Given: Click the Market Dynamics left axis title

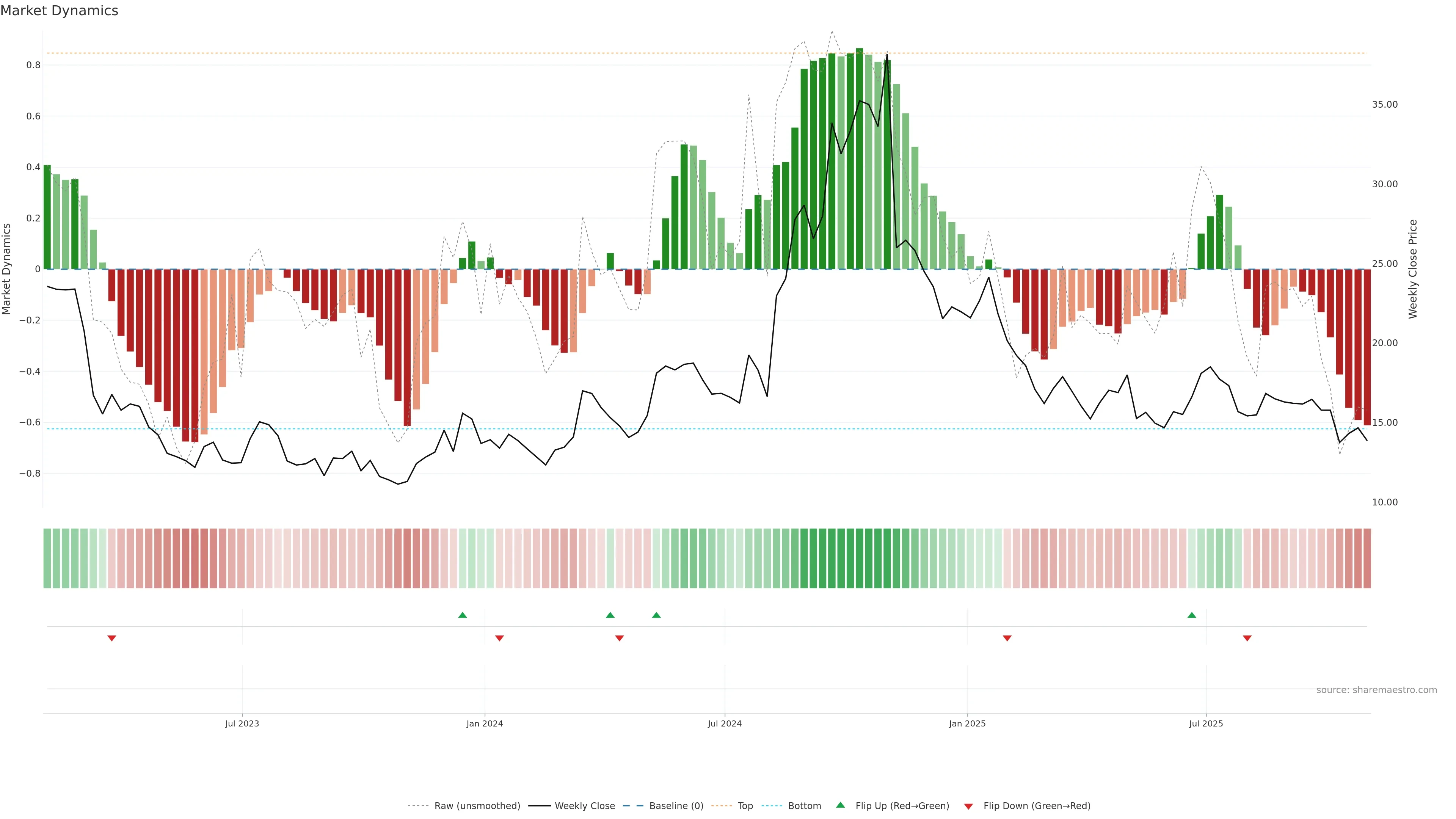Looking at the screenshot, I should coord(7,269).
